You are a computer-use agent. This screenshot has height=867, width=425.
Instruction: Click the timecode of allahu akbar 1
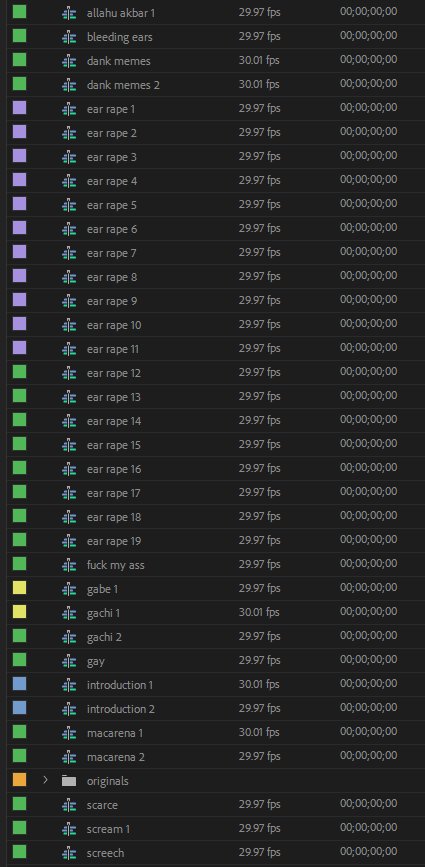click(369, 12)
